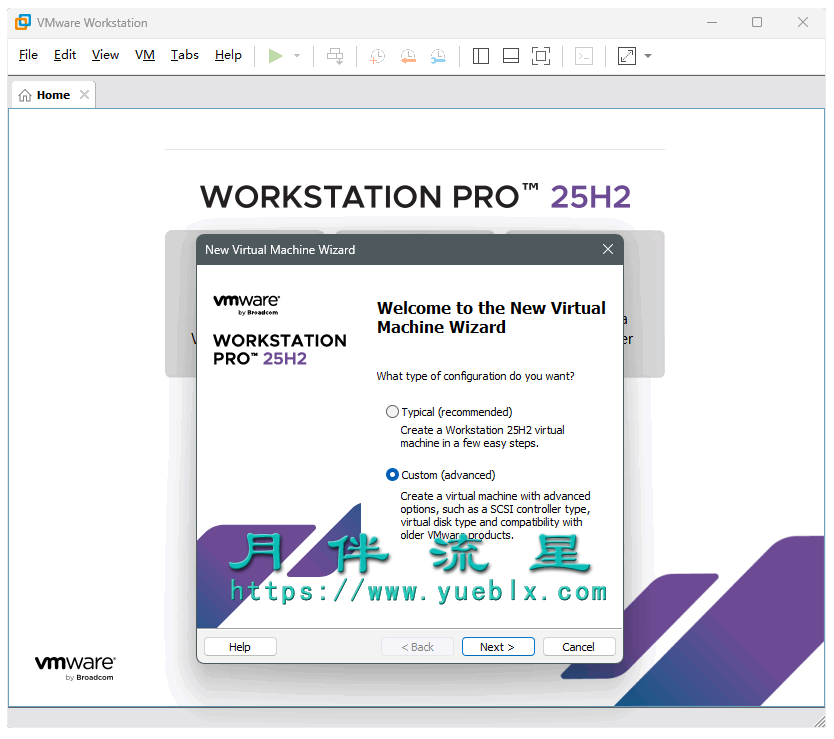Open the View menu
834x739 pixels.
[105, 55]
